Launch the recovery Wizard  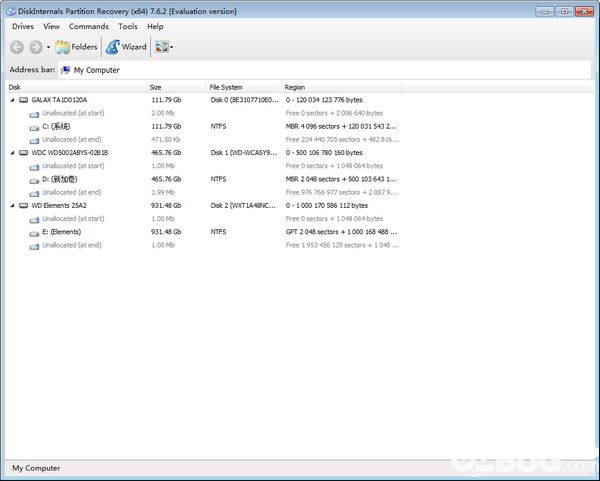(126, 47)
